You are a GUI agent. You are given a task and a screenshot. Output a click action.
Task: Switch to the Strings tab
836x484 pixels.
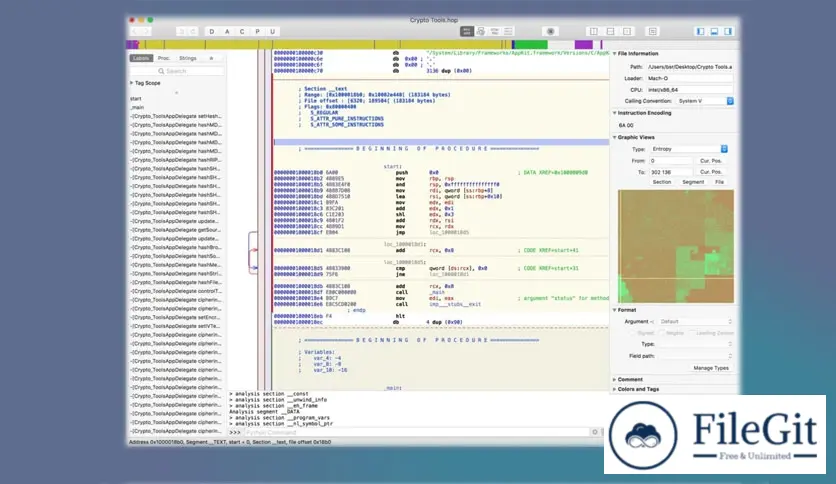[188, 58]
